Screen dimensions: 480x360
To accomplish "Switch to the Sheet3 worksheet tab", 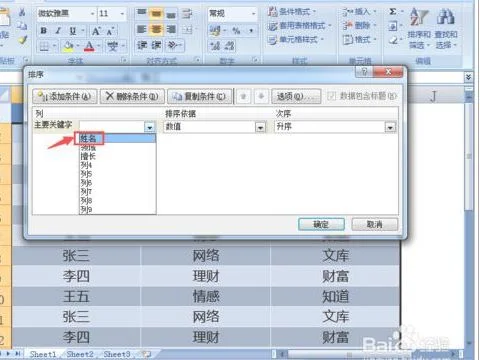I will click(x=117, y=354).
